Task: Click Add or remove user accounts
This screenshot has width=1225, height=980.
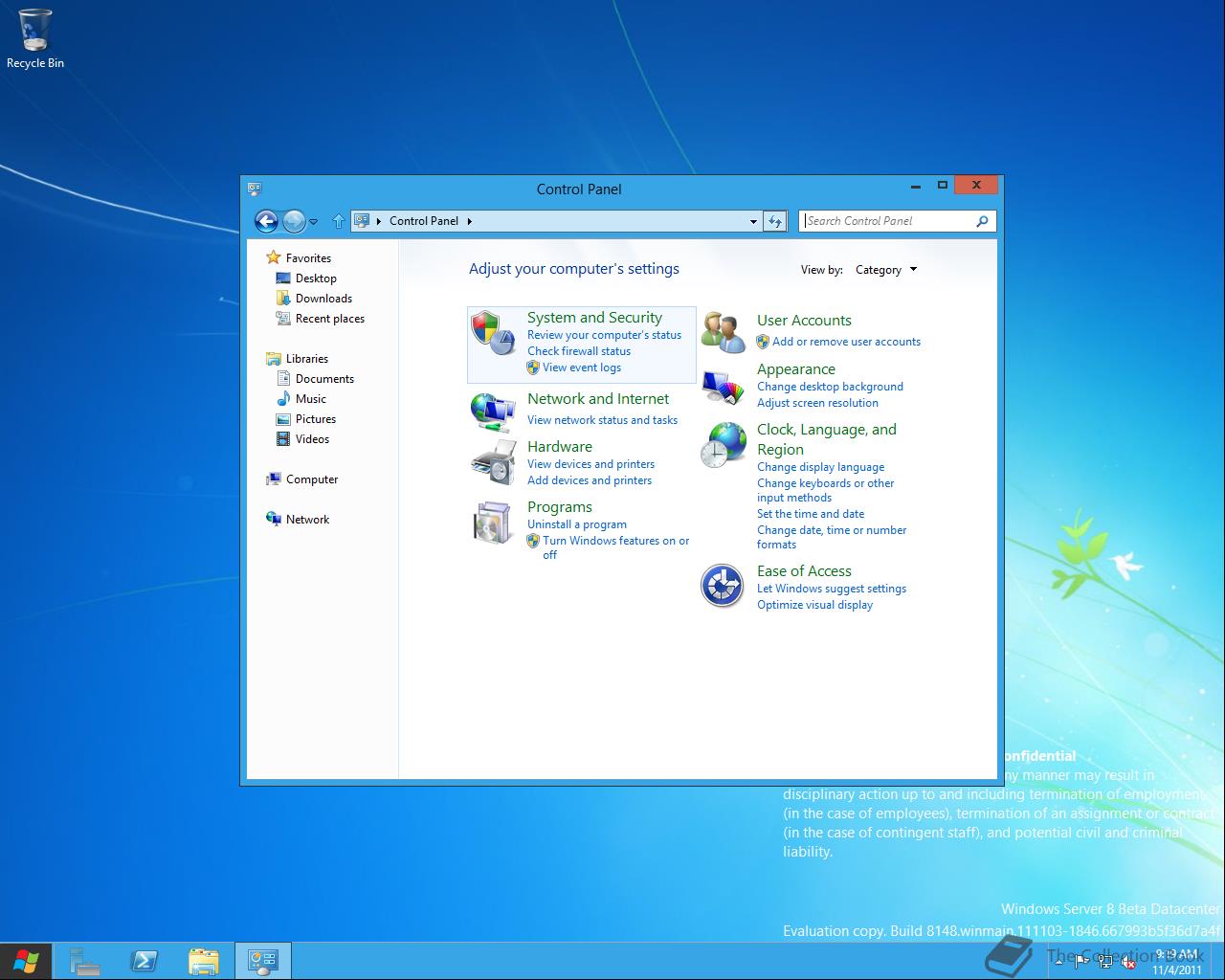Action: point(846,342)
